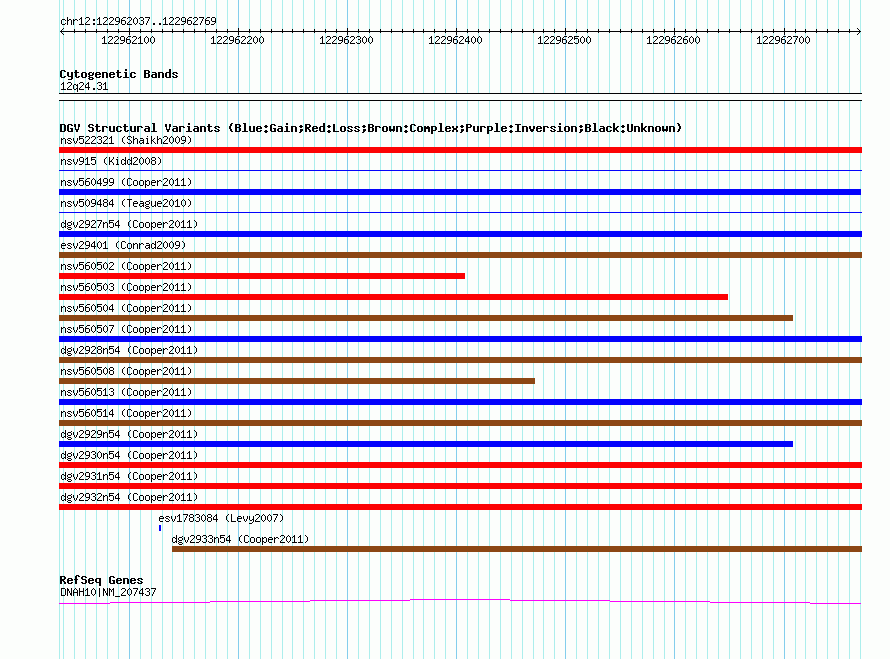The image size is (890, 659).
Task: Select the brown esv29401 complex bar
Action: pos(460,255)
